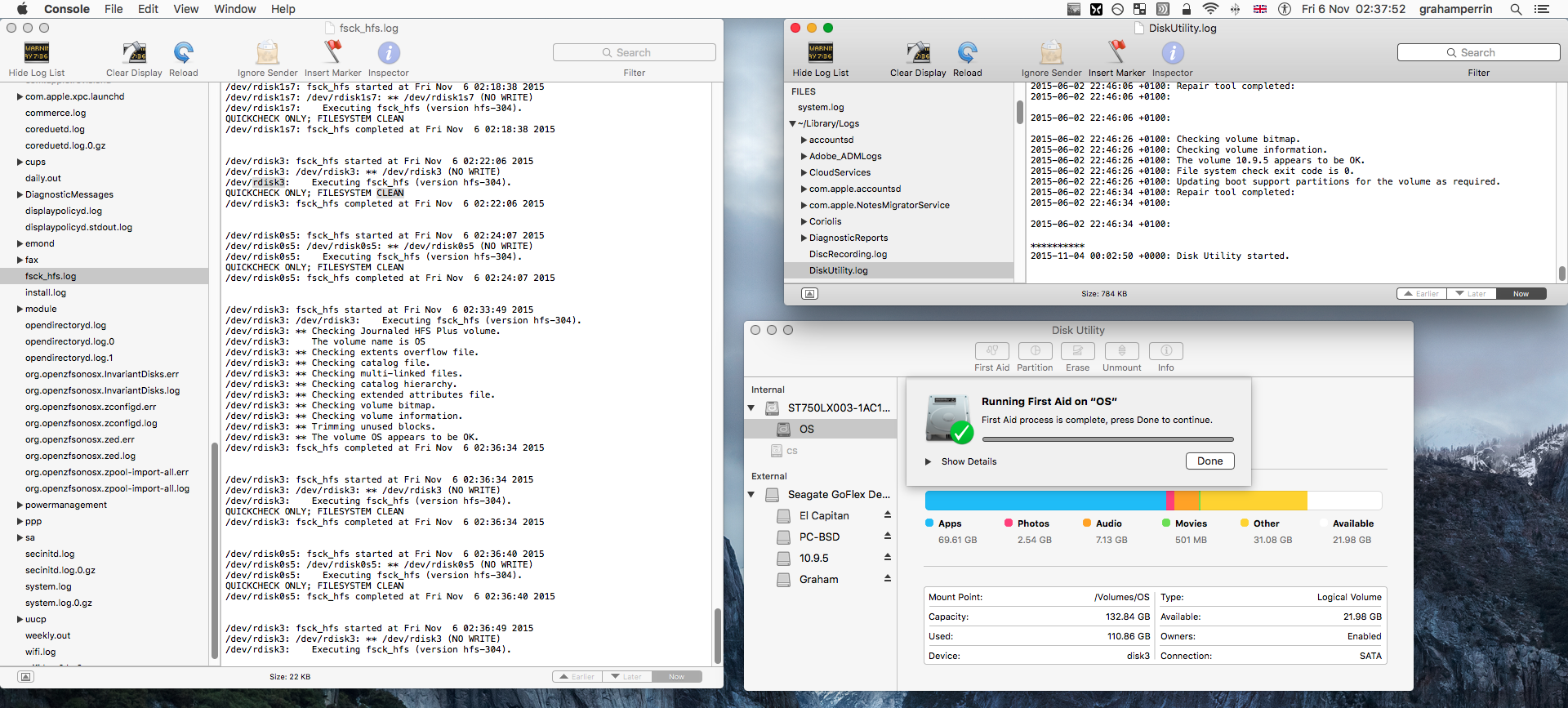Expand Show Details disclosure triangle
This screenshot has width=1568, height=708.
tap(929, 461)
